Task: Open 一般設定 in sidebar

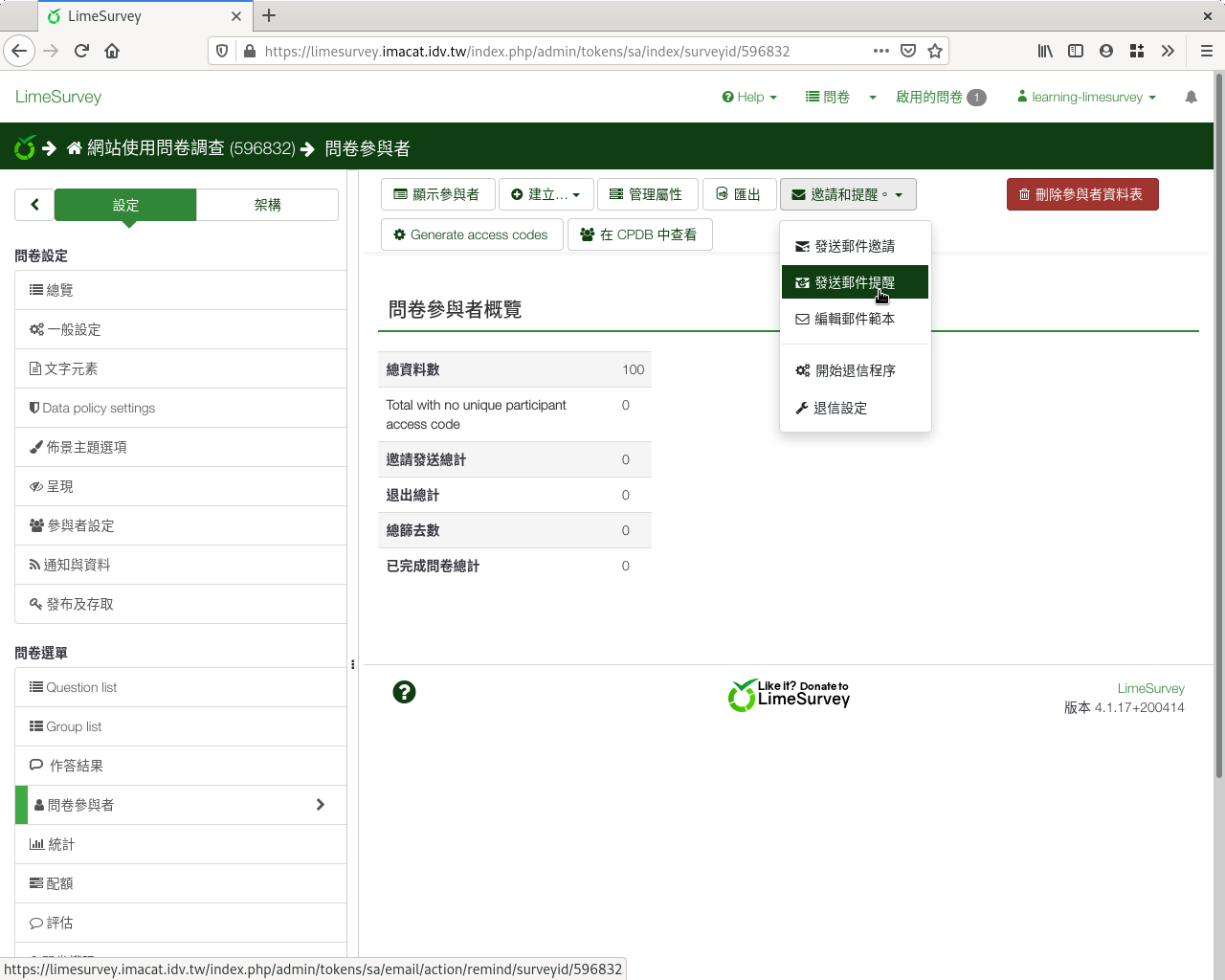Action: point(181,329)
